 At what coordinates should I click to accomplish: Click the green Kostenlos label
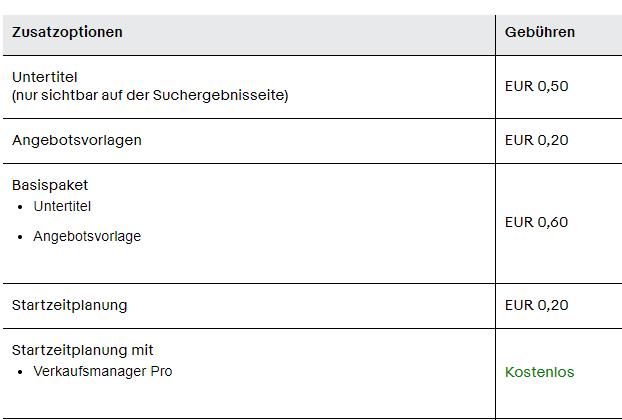click(540, 372)
